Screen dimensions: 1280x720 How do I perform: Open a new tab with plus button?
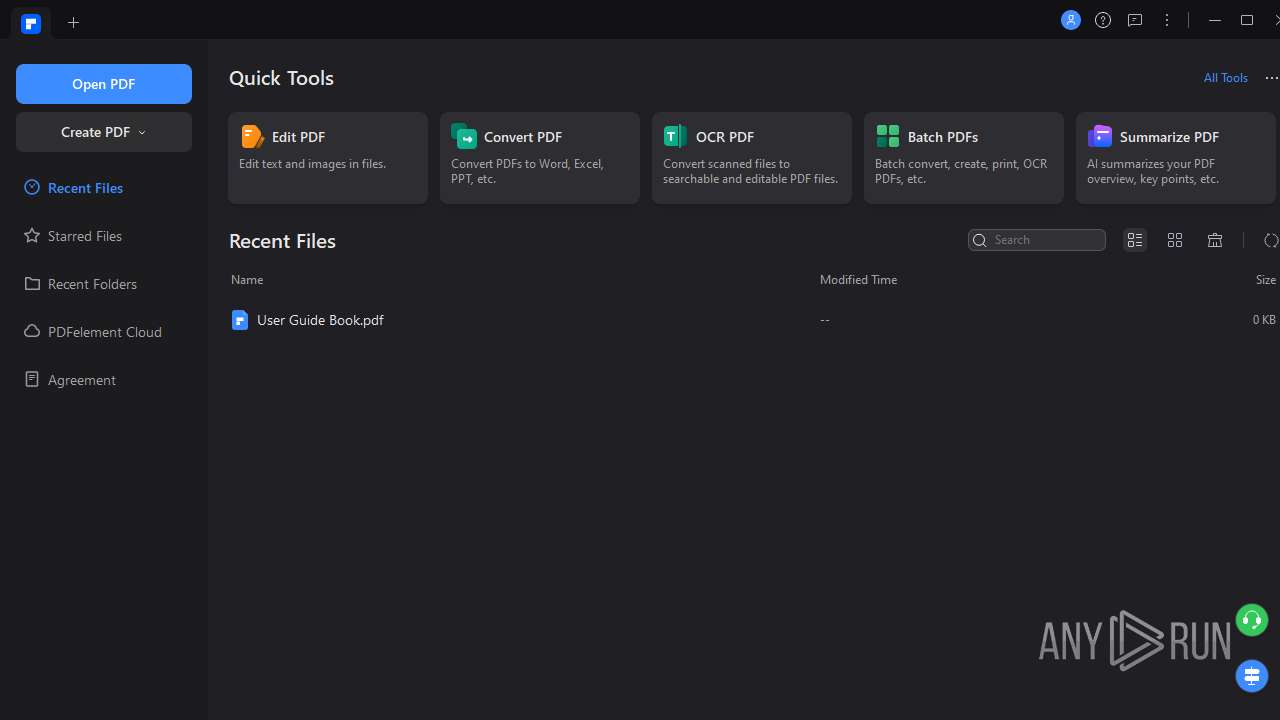[73, 22]
